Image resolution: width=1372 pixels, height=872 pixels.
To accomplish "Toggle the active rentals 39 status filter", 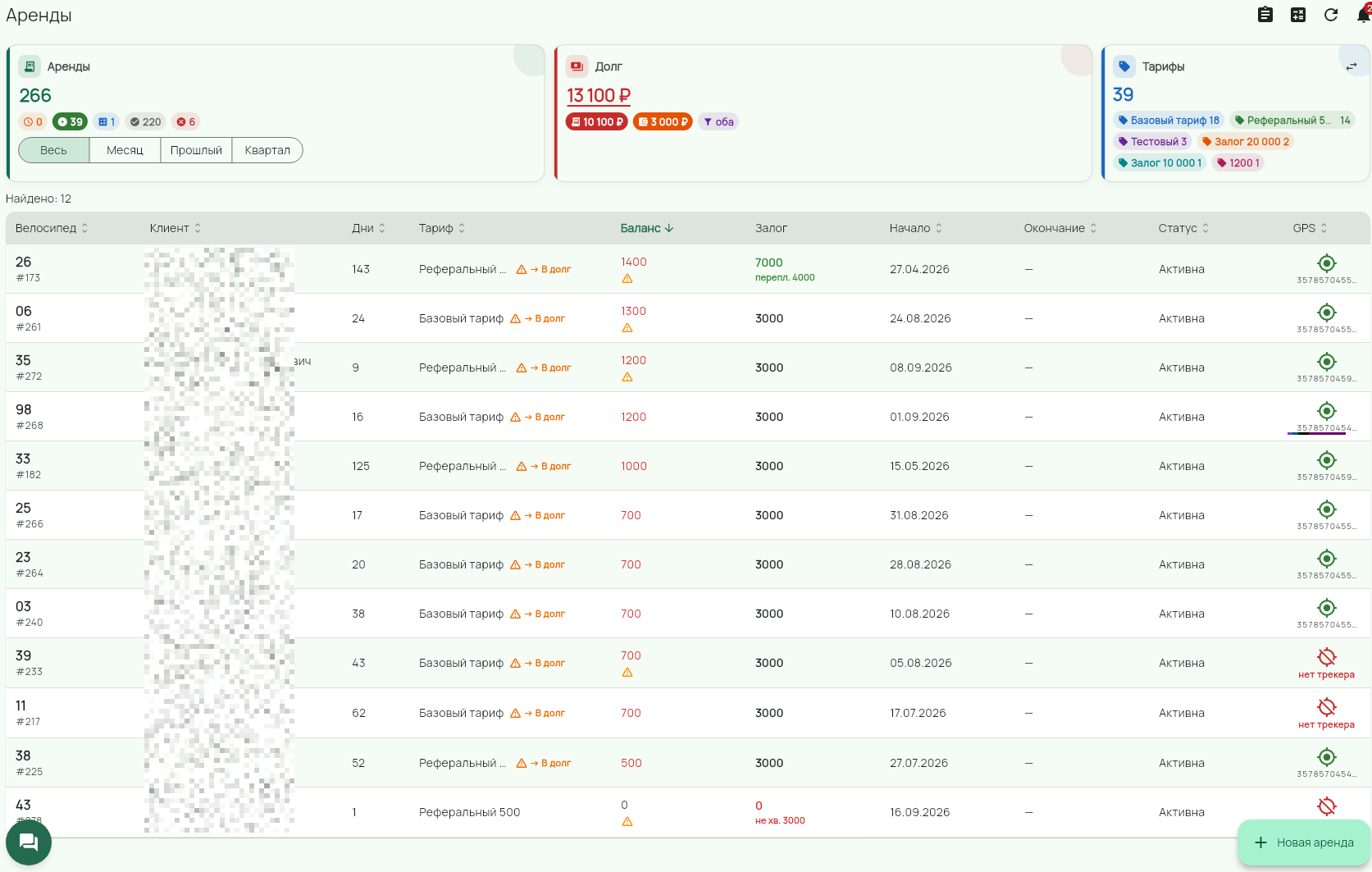I will click(70, 121).
